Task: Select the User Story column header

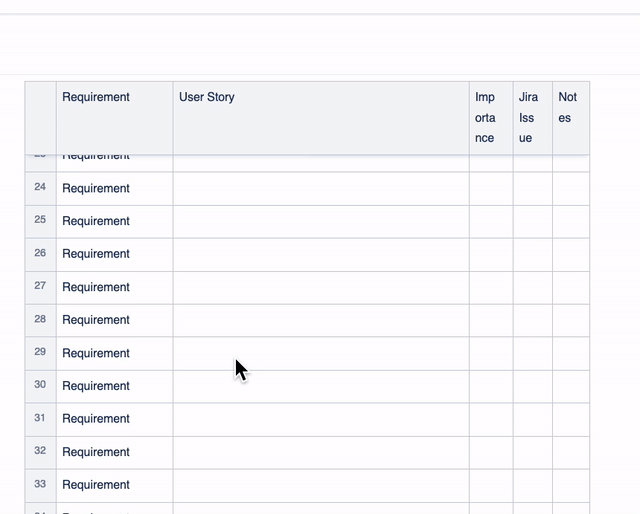Action: 321,118
